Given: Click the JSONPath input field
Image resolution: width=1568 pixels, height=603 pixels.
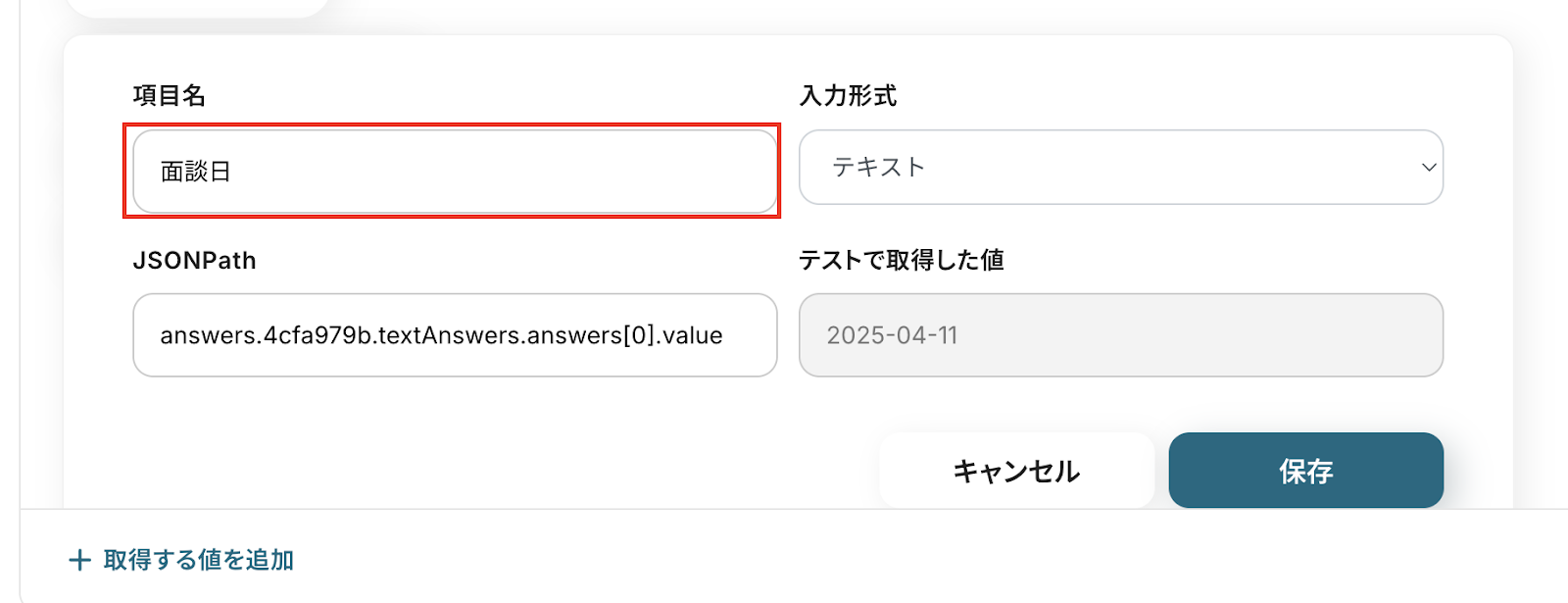Looking at the screenshot, I should tap(455, 335).
